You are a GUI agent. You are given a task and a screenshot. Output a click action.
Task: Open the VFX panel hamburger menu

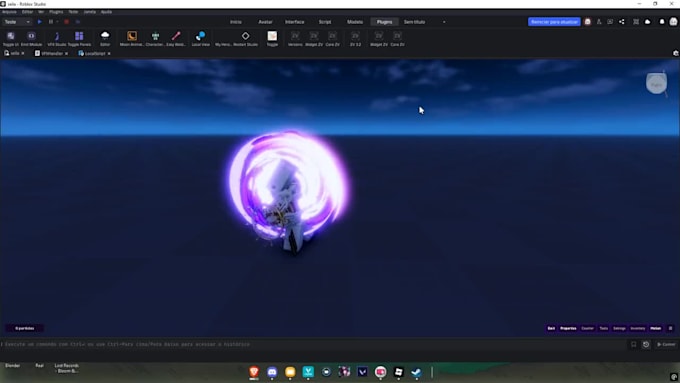(x=670, y=328)
